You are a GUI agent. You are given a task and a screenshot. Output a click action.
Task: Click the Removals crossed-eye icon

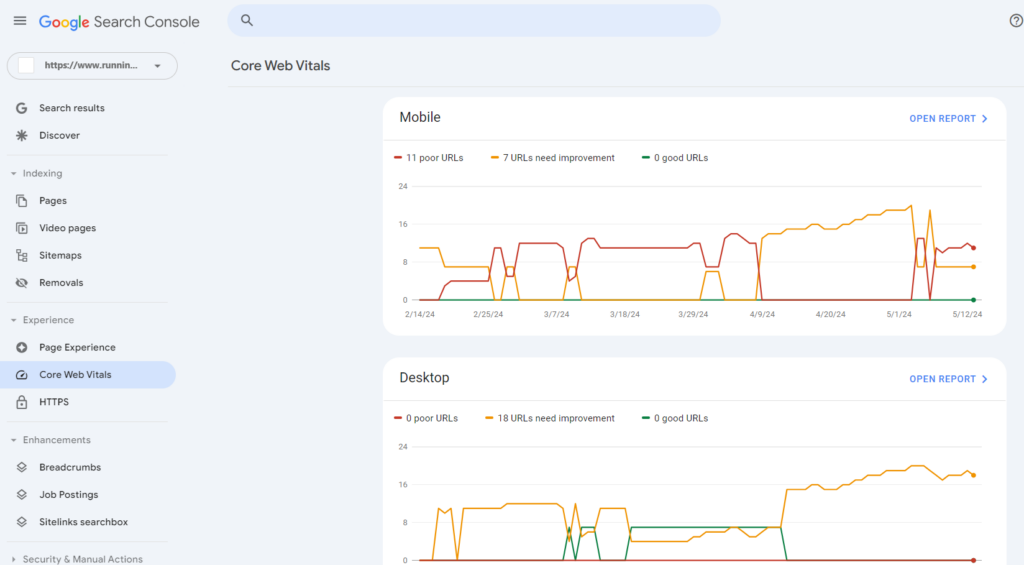click(22, 283)
